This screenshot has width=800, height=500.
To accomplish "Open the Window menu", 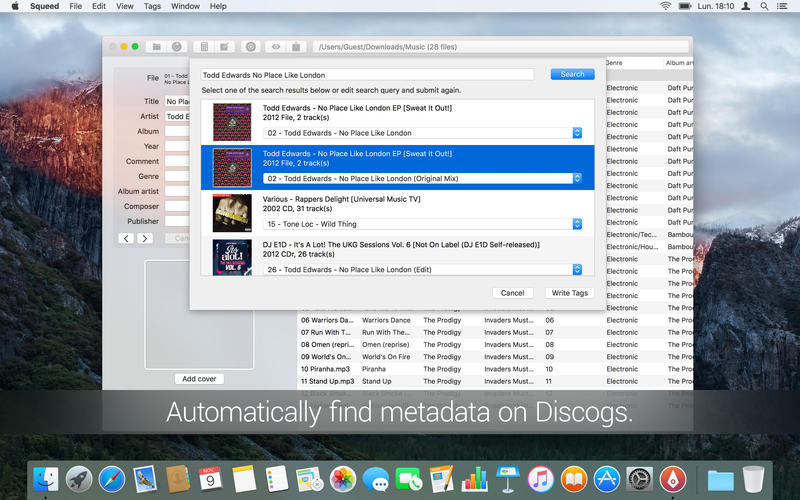I will coord(185,6).
